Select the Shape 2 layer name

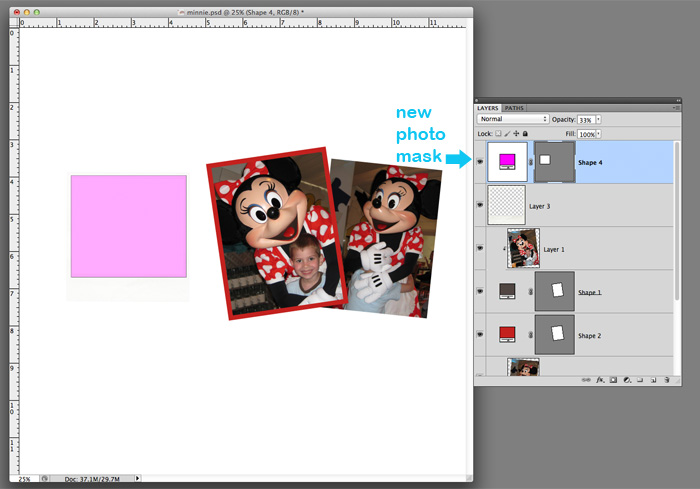pos(590,336)
